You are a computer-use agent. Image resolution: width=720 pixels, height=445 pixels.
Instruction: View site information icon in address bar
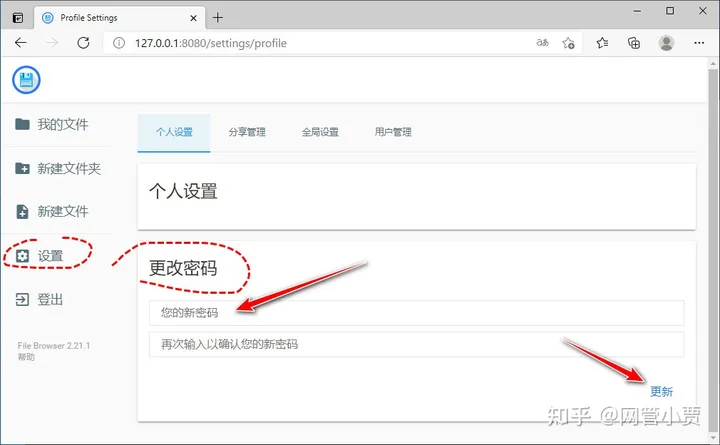pyautogui.click(x=119, y=43)
